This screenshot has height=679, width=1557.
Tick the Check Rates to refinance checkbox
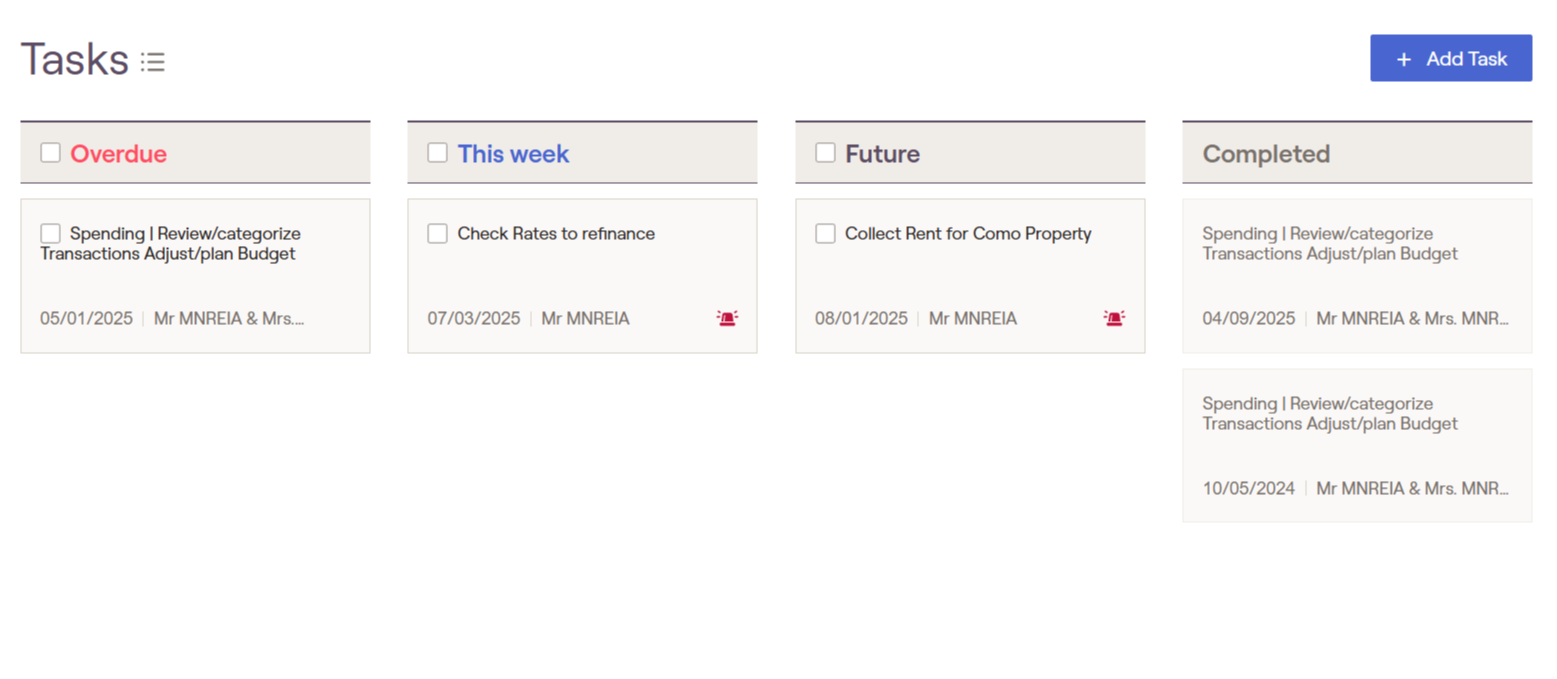(437, 233)
